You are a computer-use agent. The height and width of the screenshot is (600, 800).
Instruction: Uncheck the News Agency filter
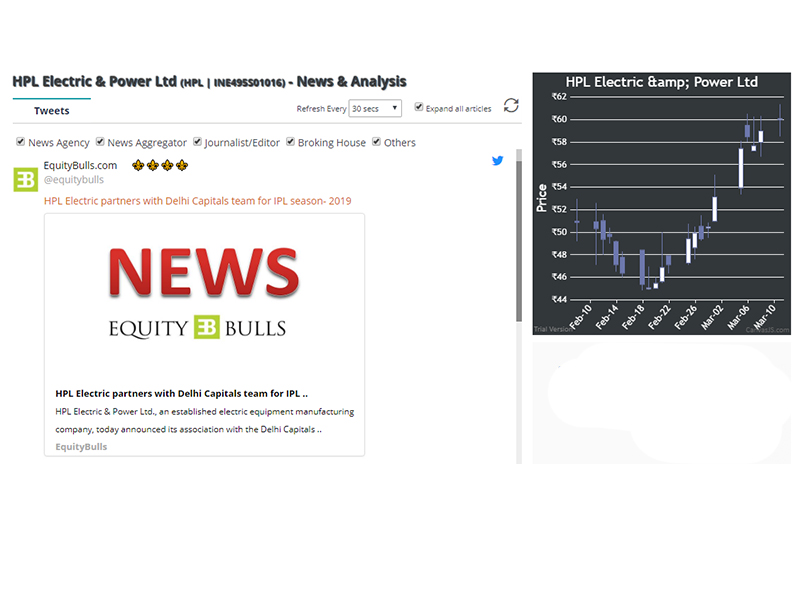[x=21, y=142]
